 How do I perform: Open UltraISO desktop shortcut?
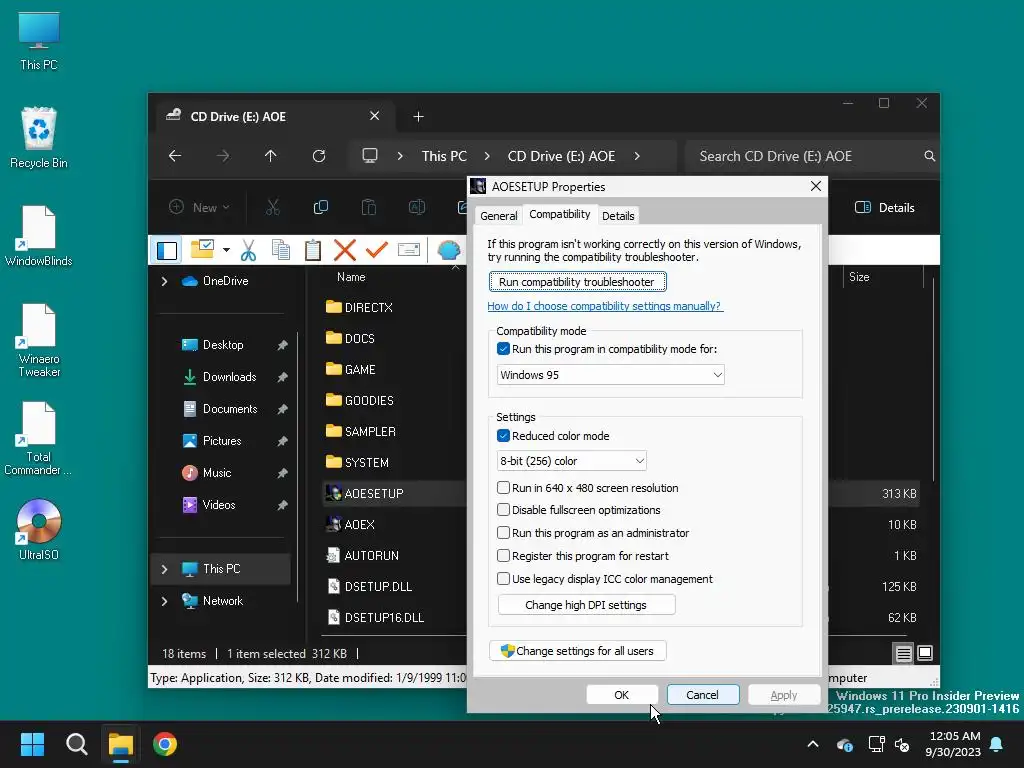pos(39,530)
